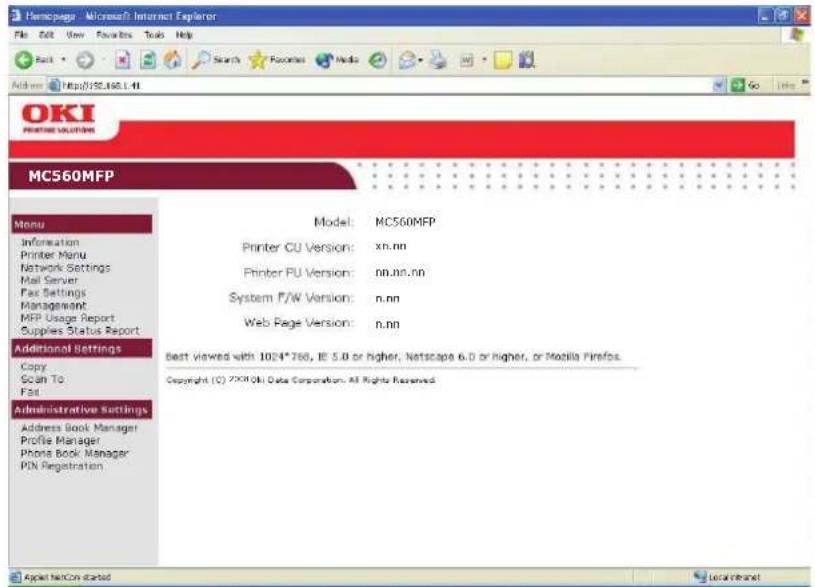
Task: Click the OKI logo
Action: (58, 119)
